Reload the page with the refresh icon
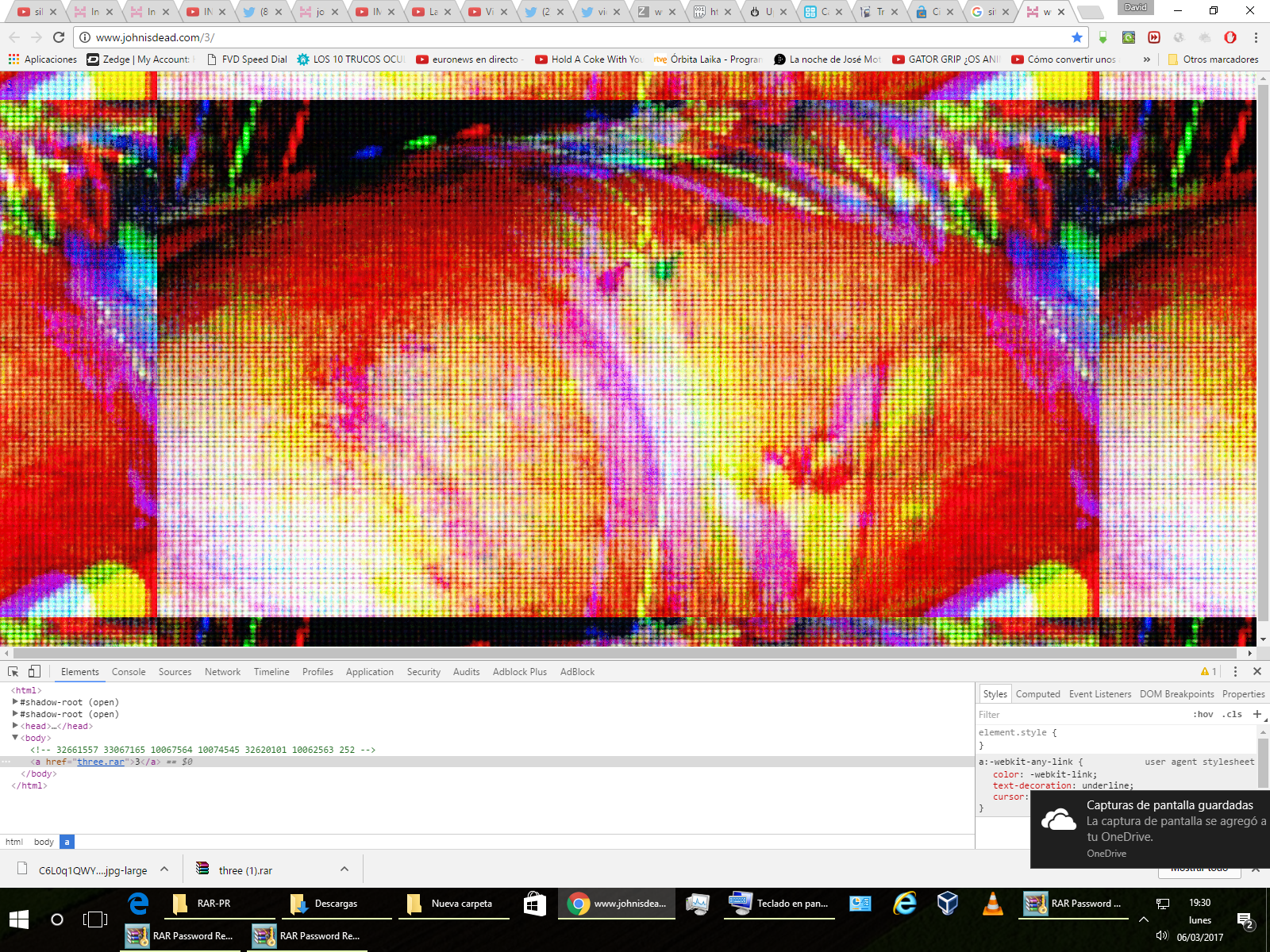This screenshot has width=1270, height=952. [59, 37]
